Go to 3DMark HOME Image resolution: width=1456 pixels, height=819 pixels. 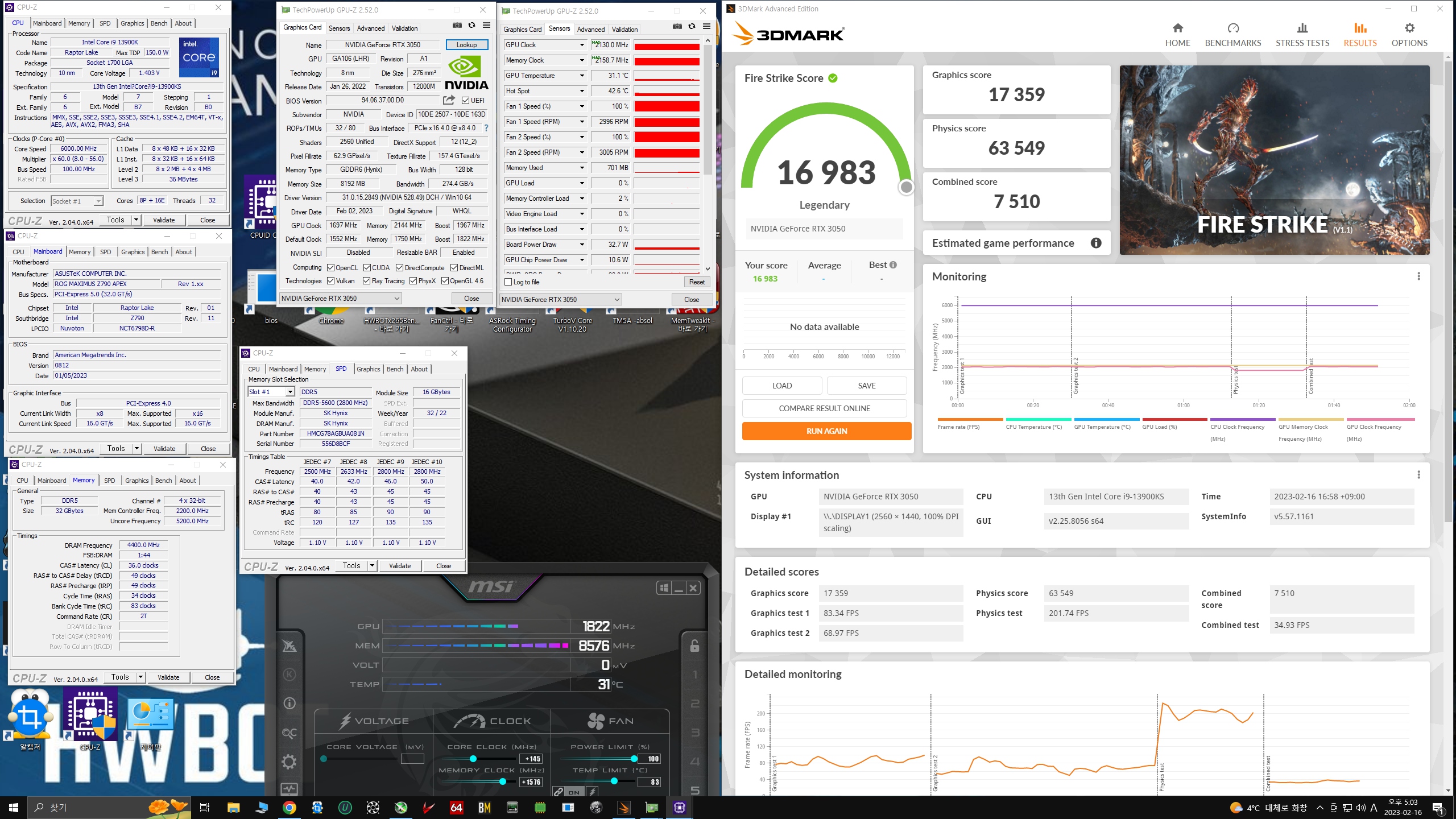(1177, 35)
